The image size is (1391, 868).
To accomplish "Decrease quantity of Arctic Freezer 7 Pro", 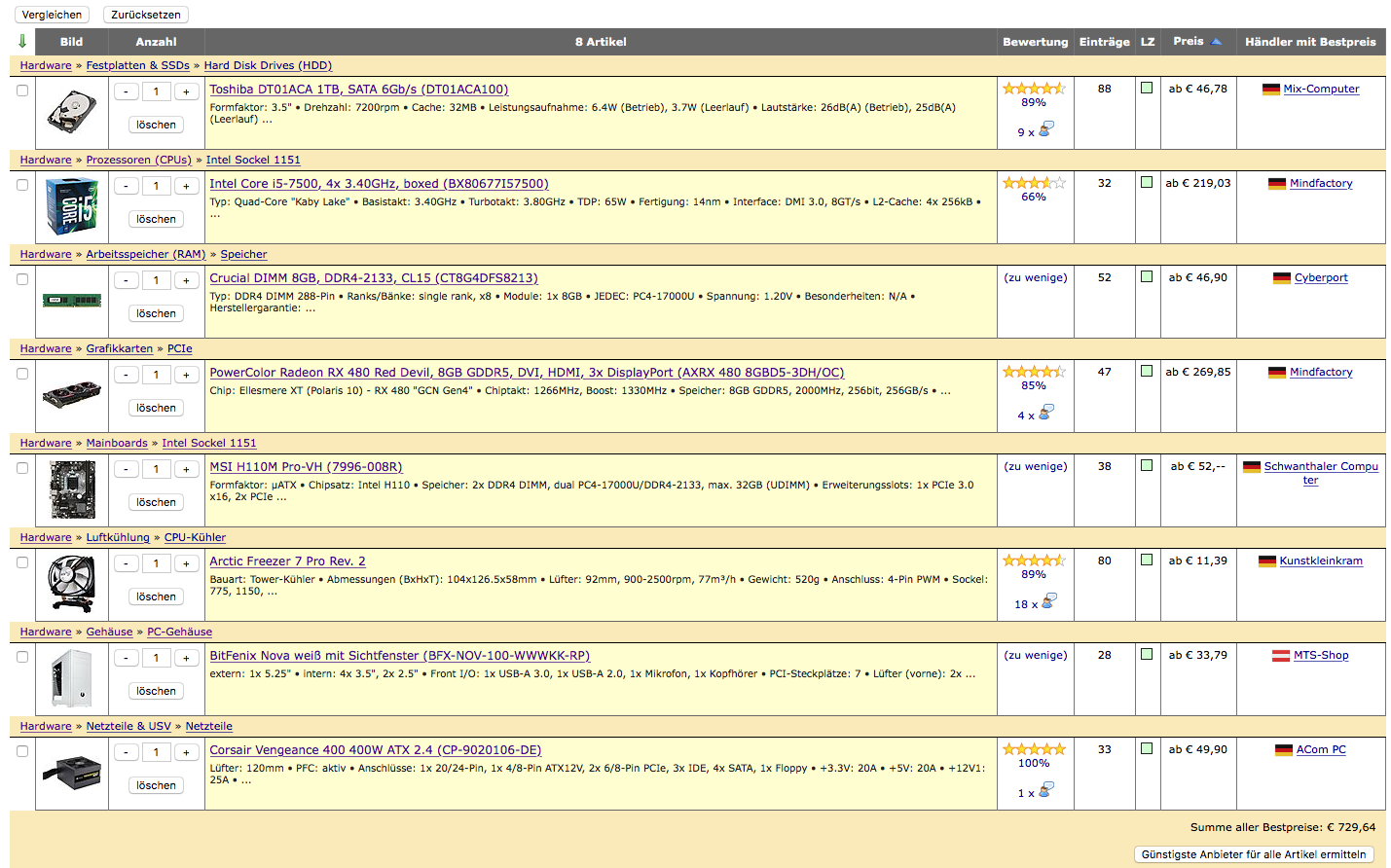I will pyautogui.click(x=127, y=563).
